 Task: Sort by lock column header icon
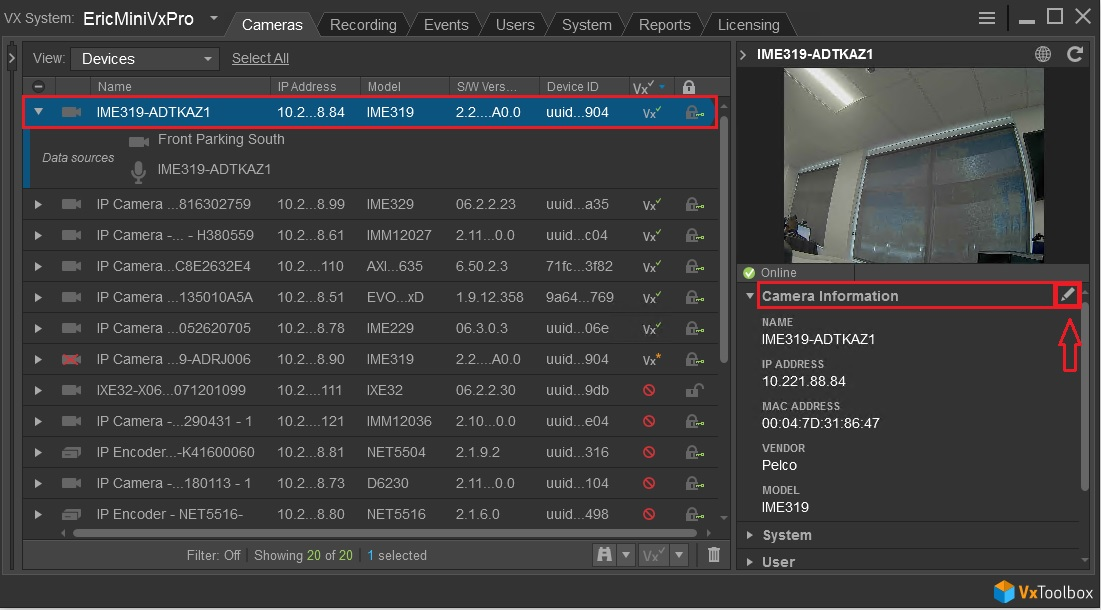[x=688, y=87]
